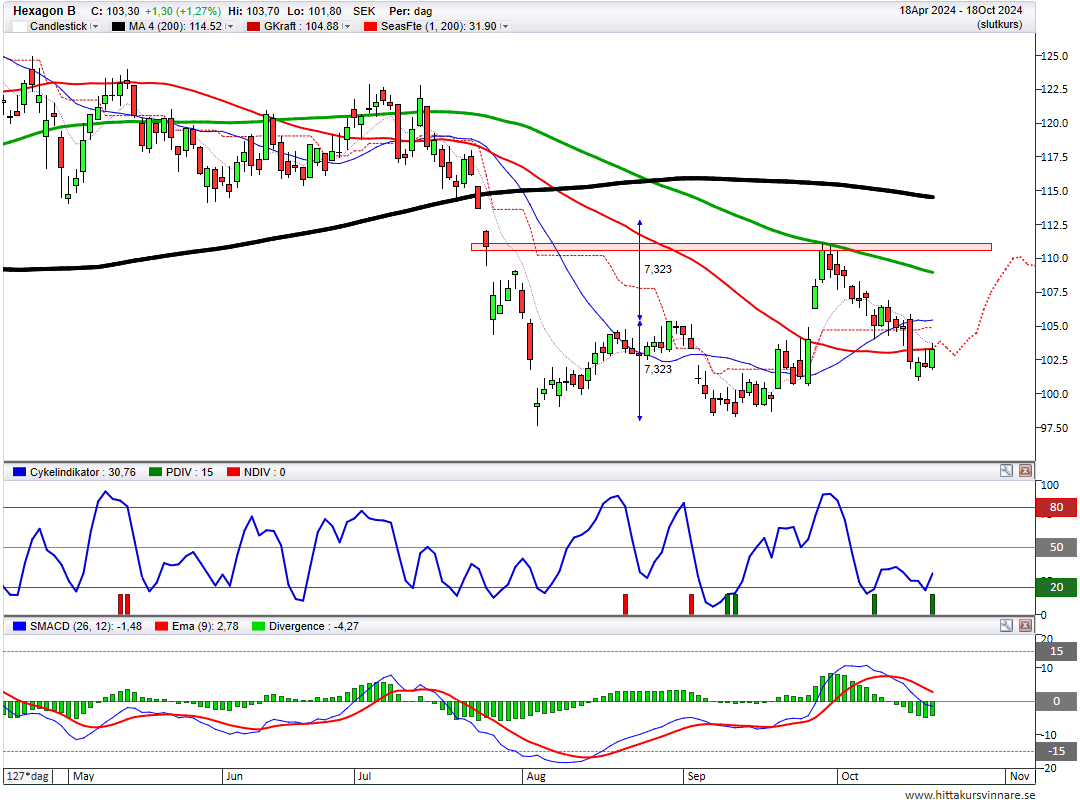The height and width of the screenshot is (800, 1080).
Task: Click the white Candlestick color swatch
Action: (x=20, y=26)
